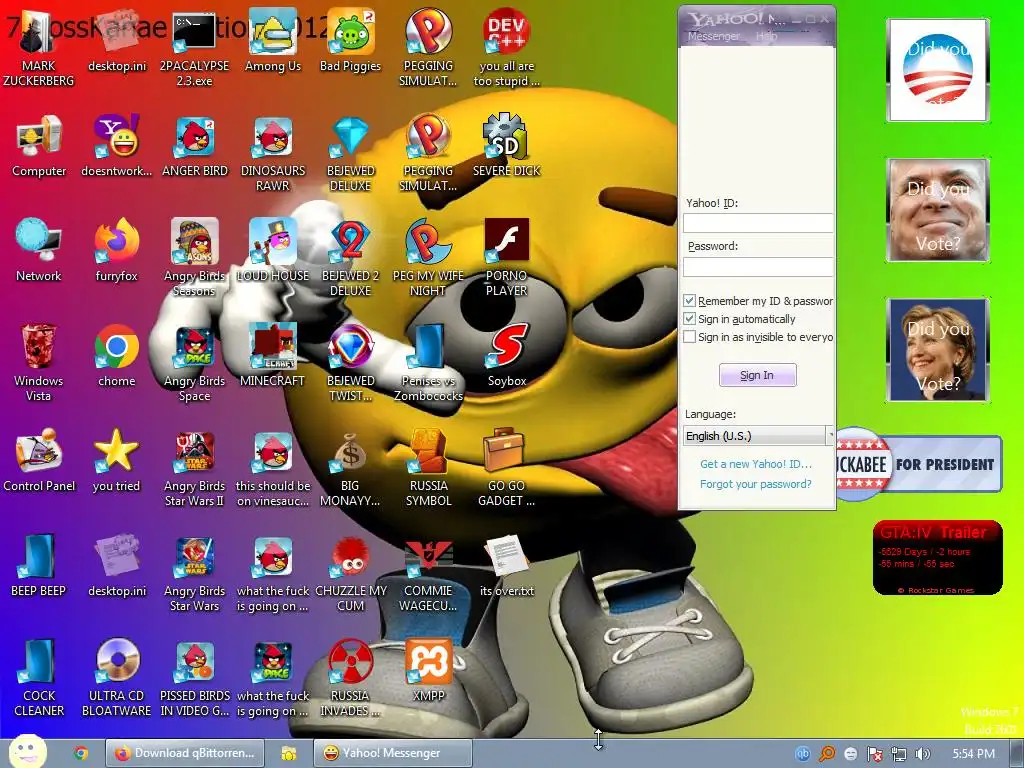The image size is (1024, 768).
Task: Open the Start menu smiley button
Action: pos(27,752)
